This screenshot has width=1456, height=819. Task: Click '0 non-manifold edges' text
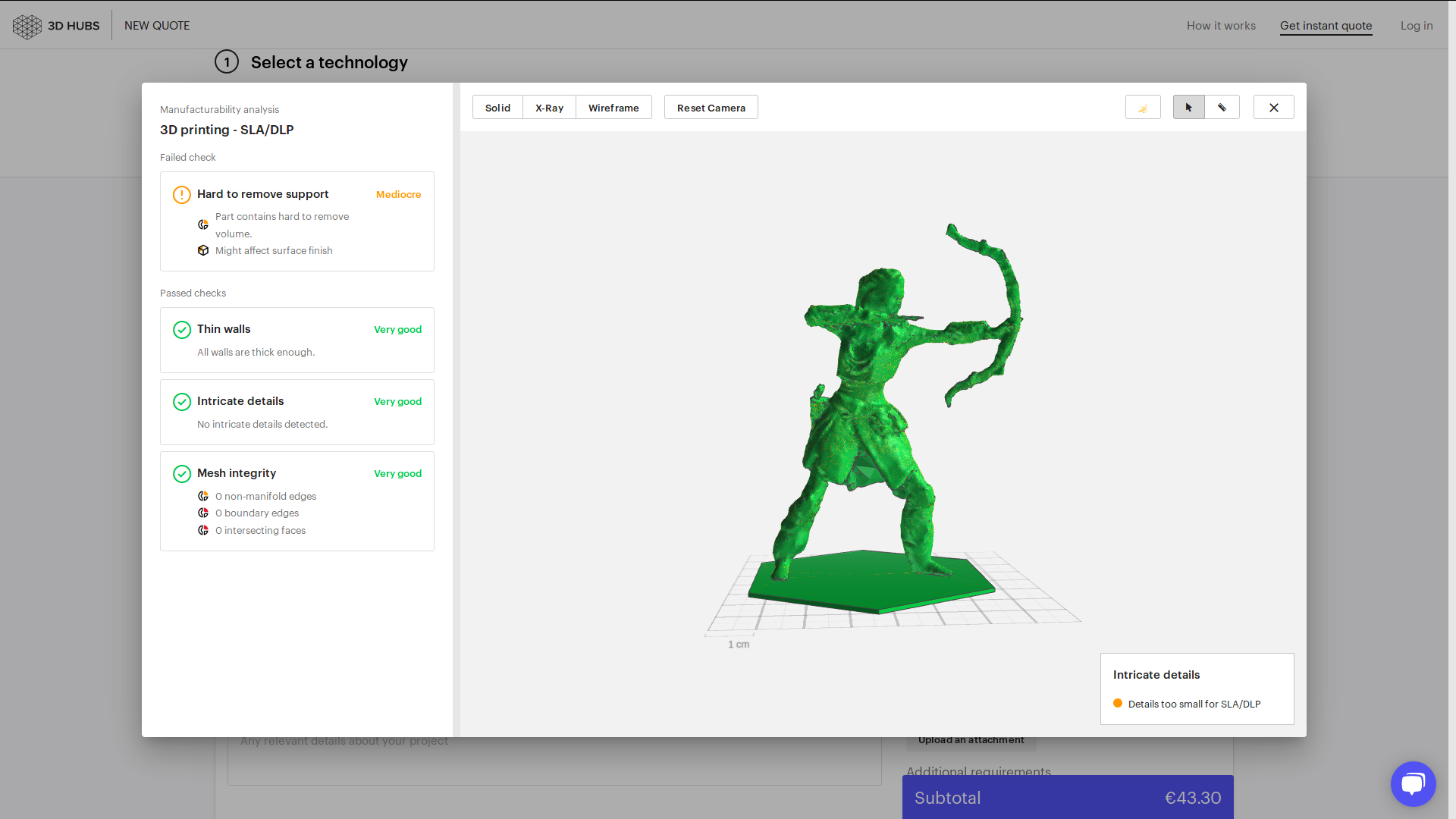pos(265,496)
